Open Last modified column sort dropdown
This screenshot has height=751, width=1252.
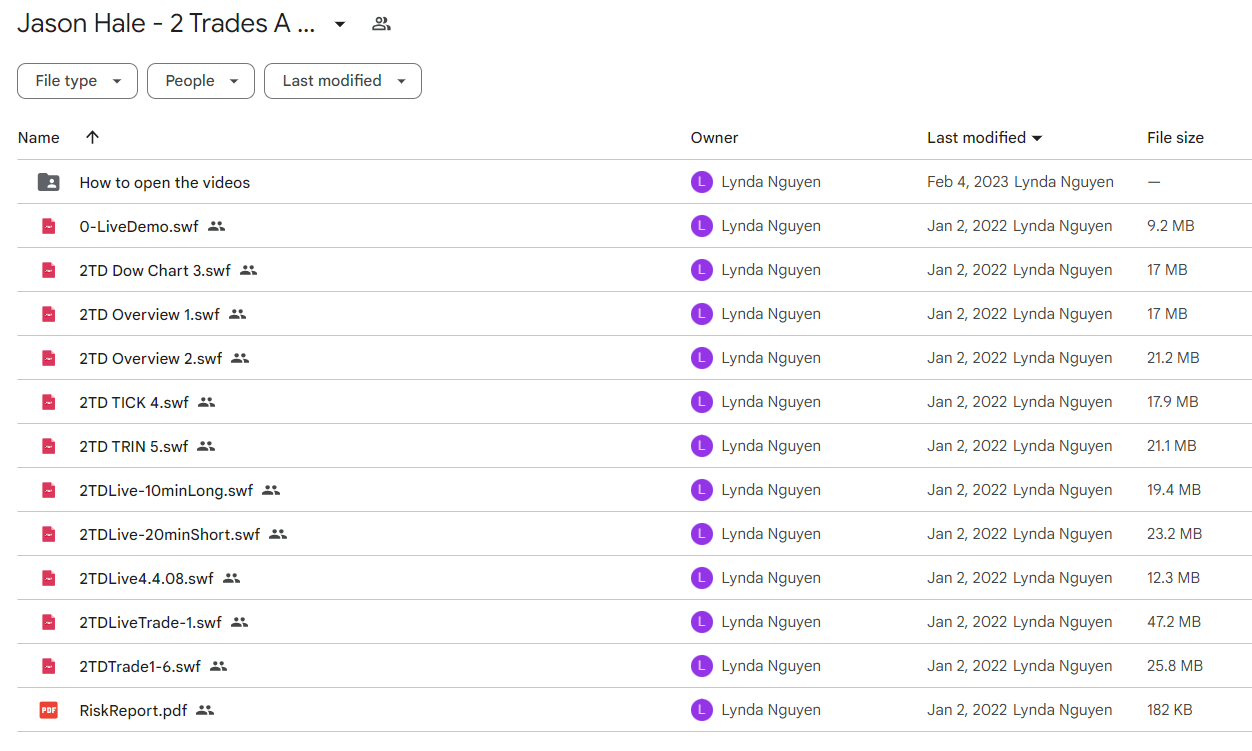pyautogui.click(x=1037, y=138)
